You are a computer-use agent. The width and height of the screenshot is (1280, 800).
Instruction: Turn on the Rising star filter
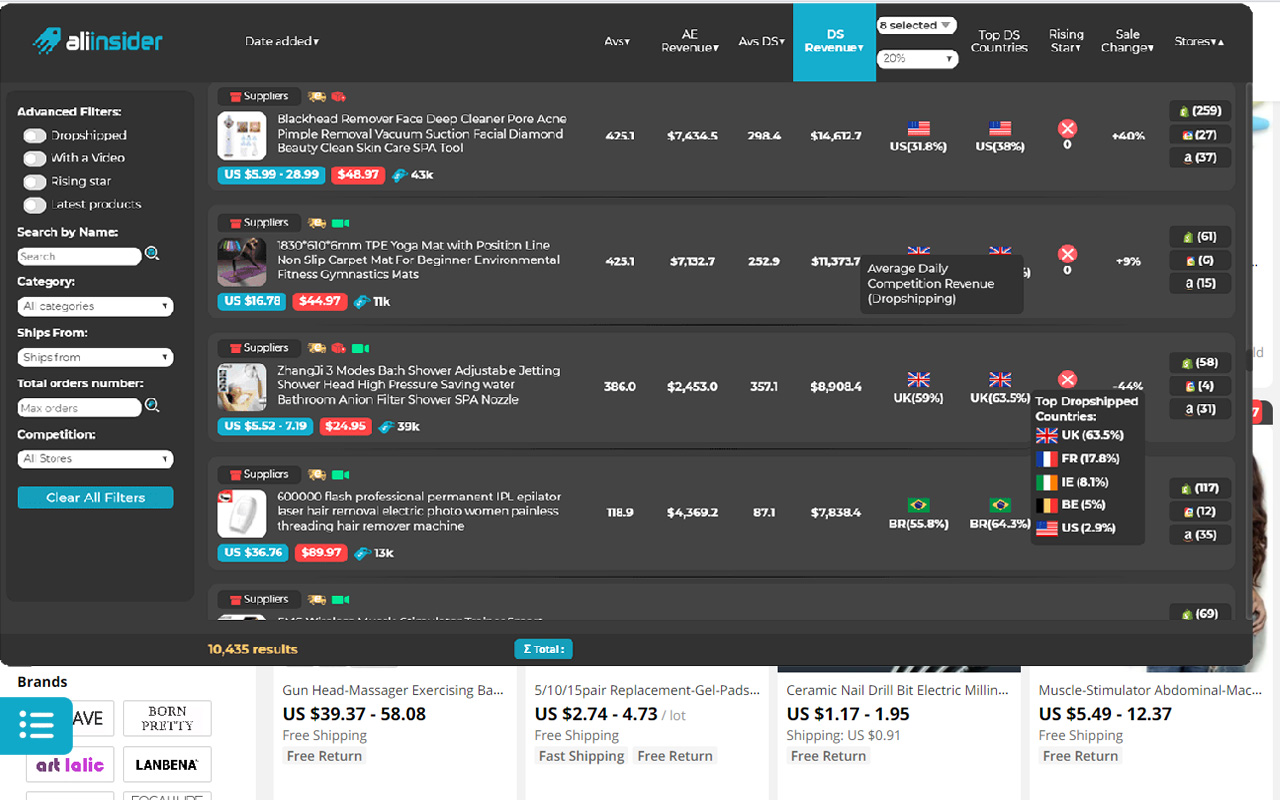coord(35,181)
